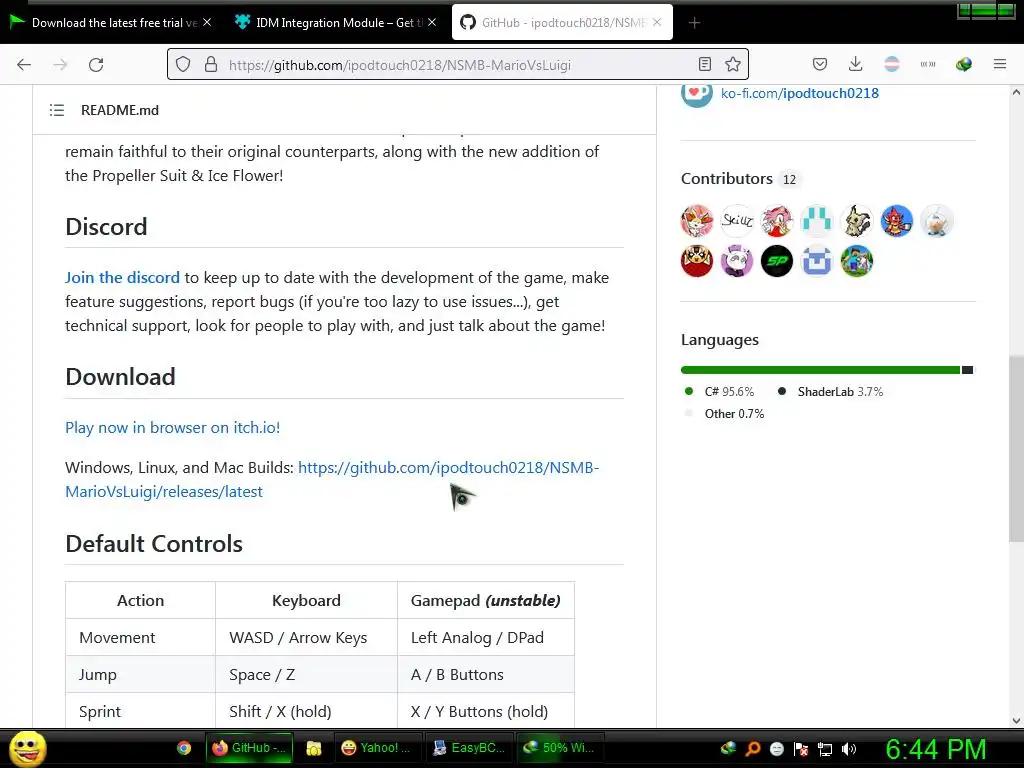Screen dimensions: 1024x768
Task: Click the striped pink-blue extension icon
Action: coord(891,64)
